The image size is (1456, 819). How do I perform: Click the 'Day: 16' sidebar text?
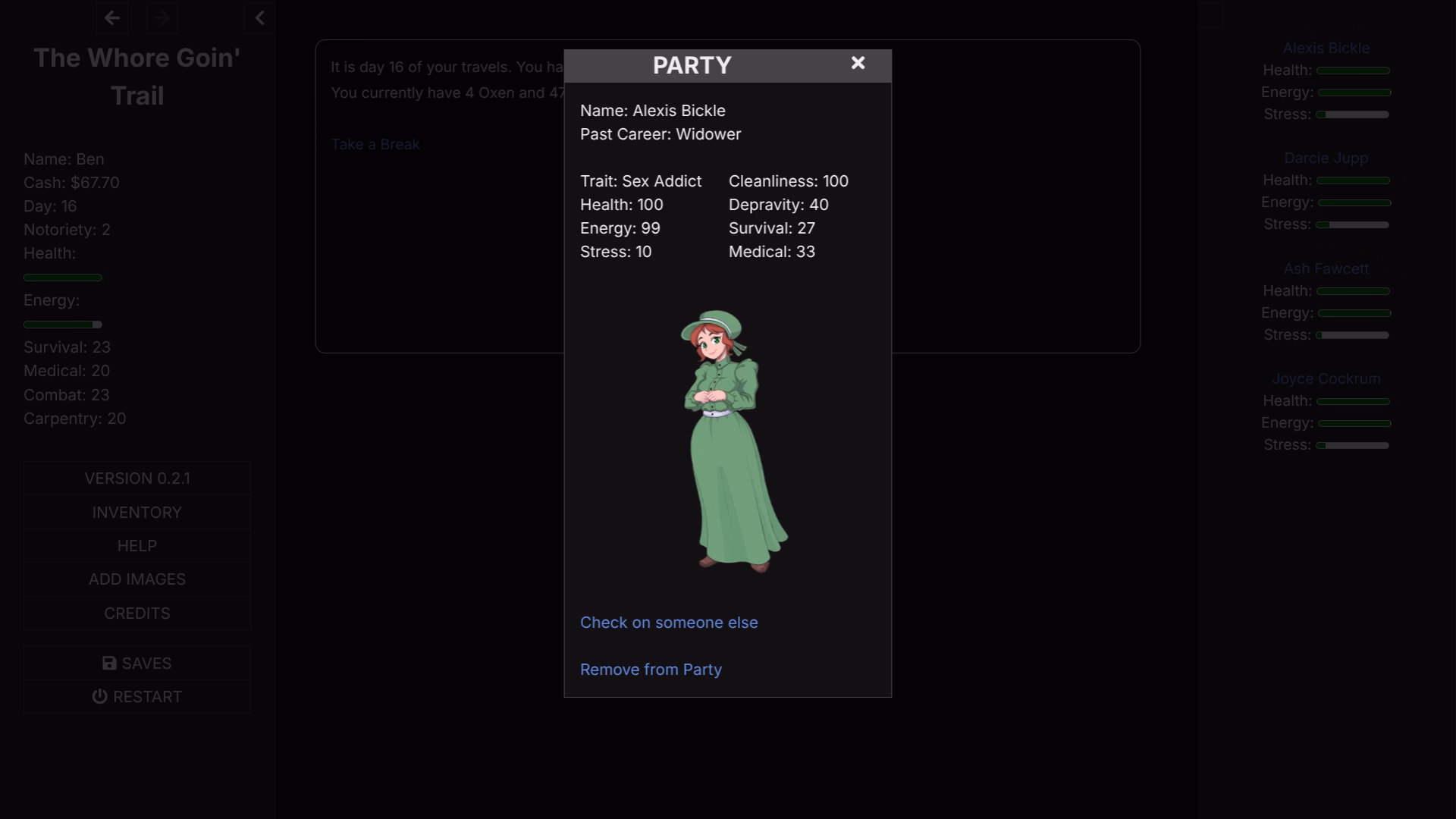50,206
